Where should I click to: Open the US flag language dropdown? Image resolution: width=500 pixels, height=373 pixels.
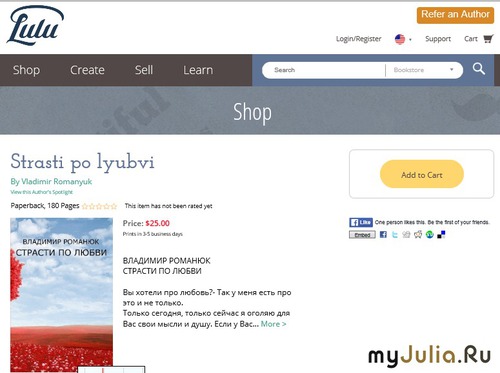click(x=403, y=39)
